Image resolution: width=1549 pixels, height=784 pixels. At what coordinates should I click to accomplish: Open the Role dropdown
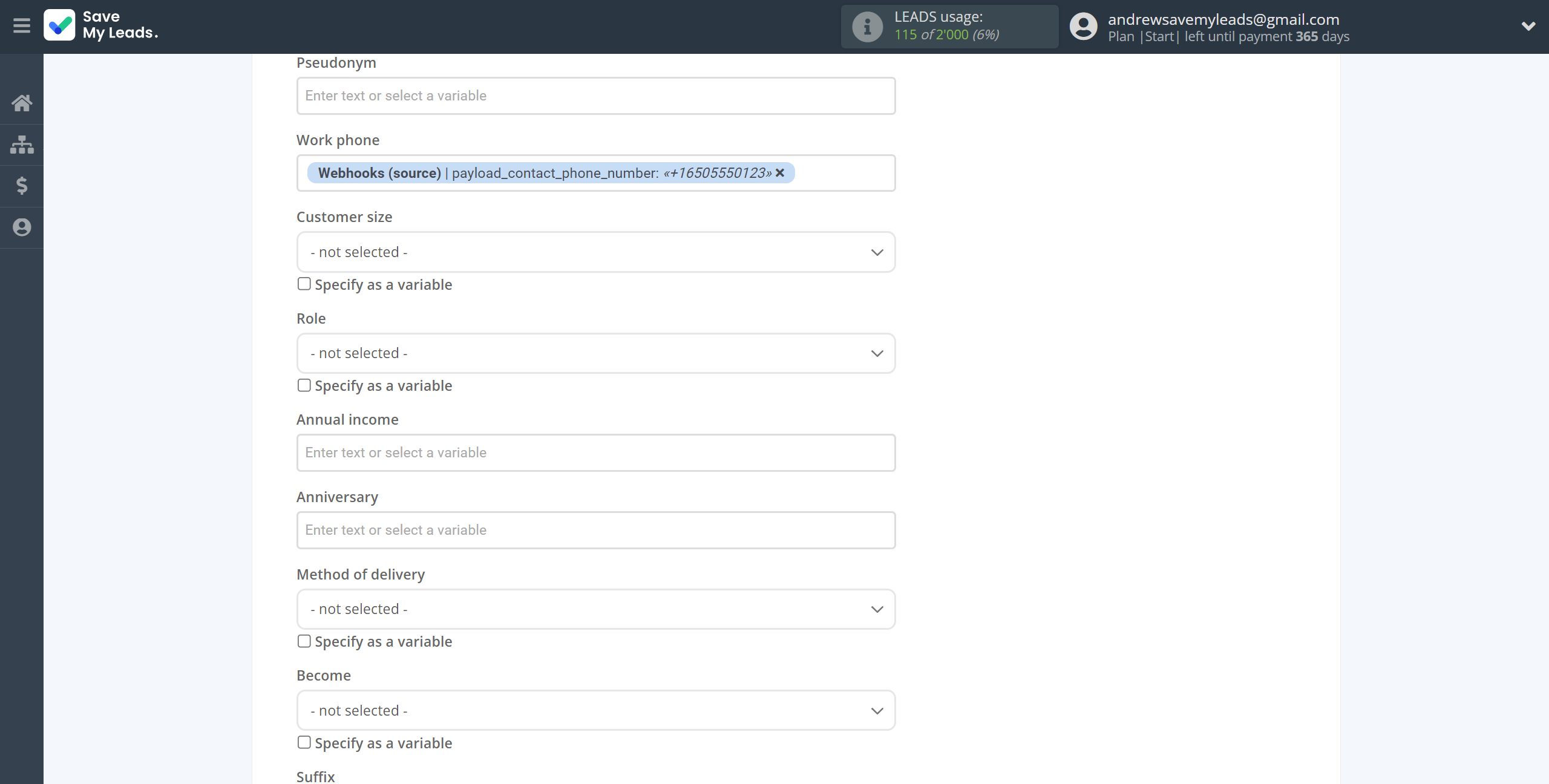point(596,353)
